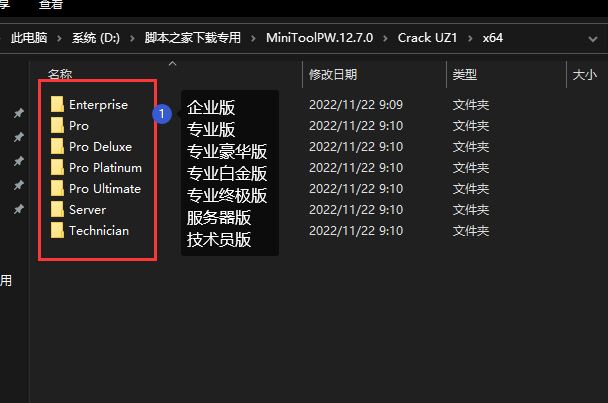Expand the chevron after Crack UZ1
The width and height of the screenshot is (608, 403).
(470, 38)
